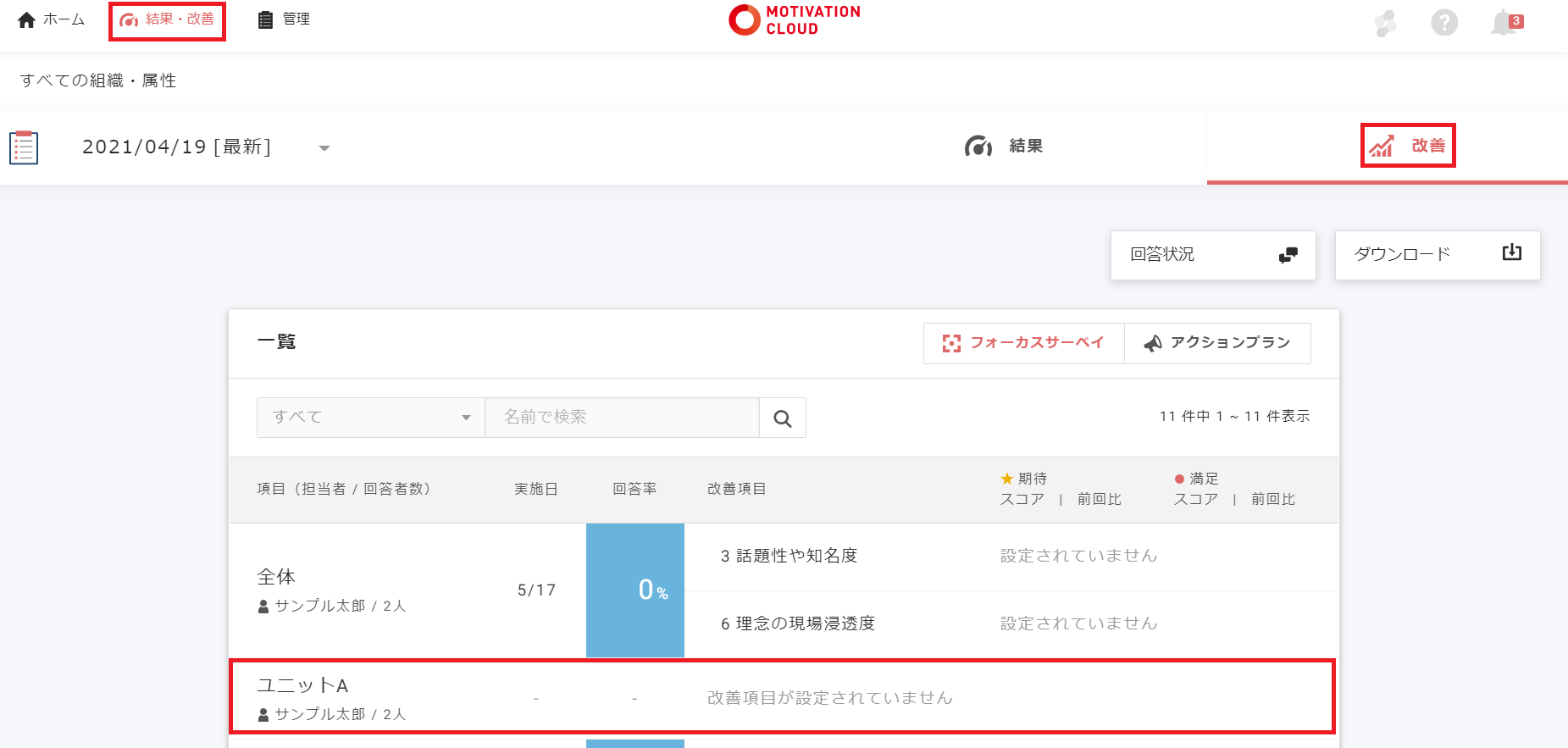Select the 改善 tab
The height and width of the screenshot is (748, 1568).
pyautogui.click(x=1408, y=146)
